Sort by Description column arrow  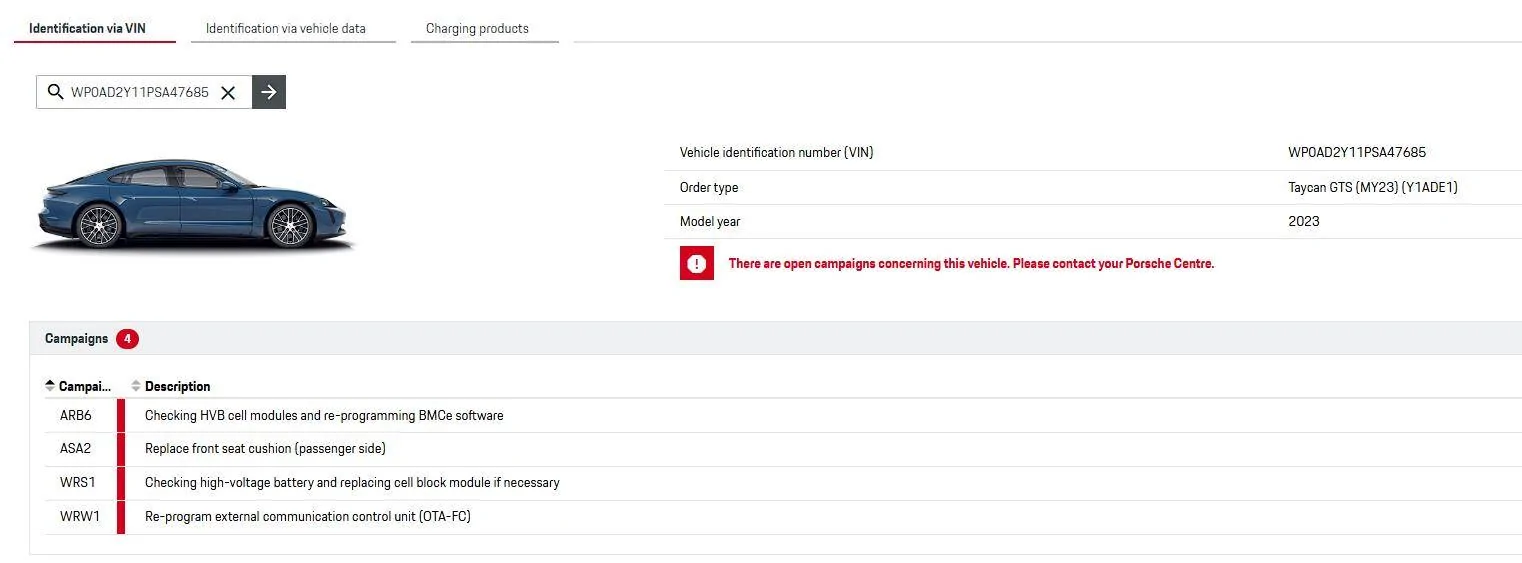click(136, 386)
